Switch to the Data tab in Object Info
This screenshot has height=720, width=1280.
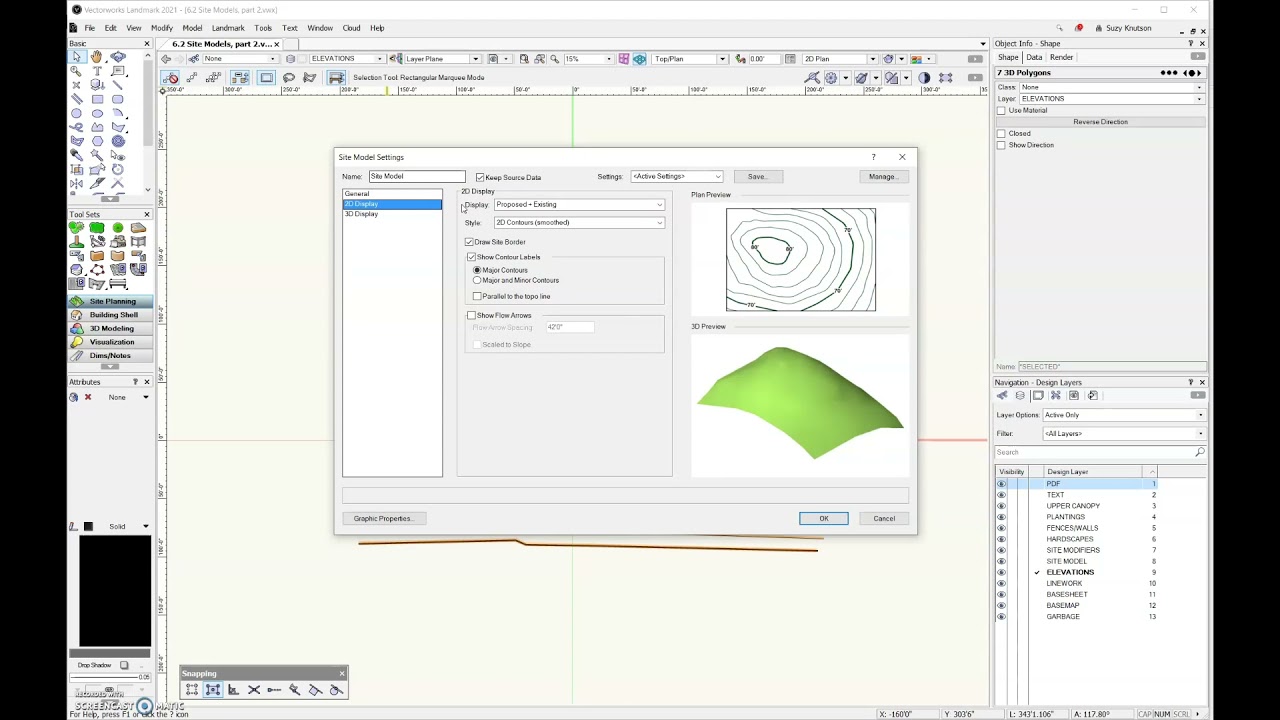click(x=1034, y=57)
